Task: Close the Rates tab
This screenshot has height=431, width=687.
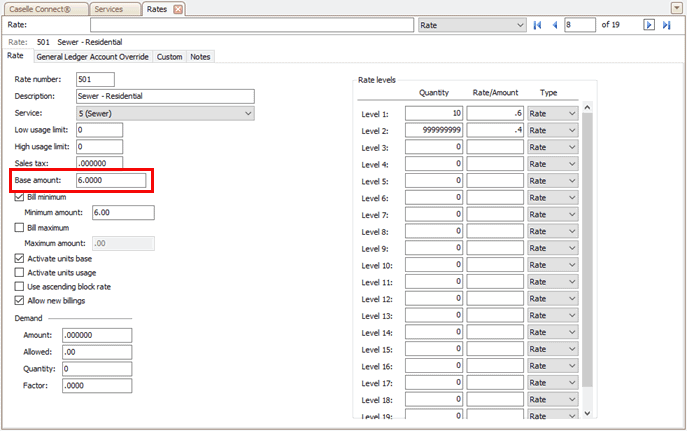Action: (178, 9)
